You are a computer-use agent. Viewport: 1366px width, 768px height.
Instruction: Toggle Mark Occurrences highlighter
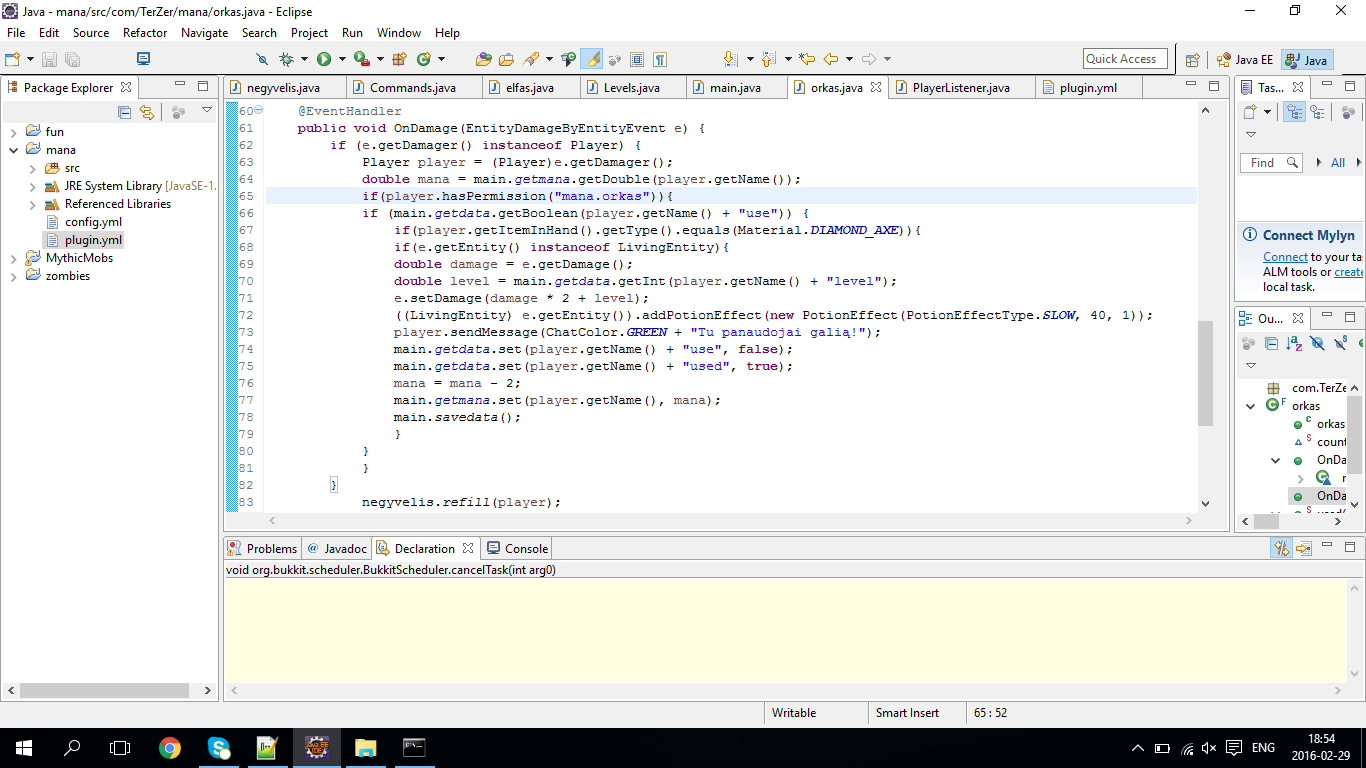[590, 59]
